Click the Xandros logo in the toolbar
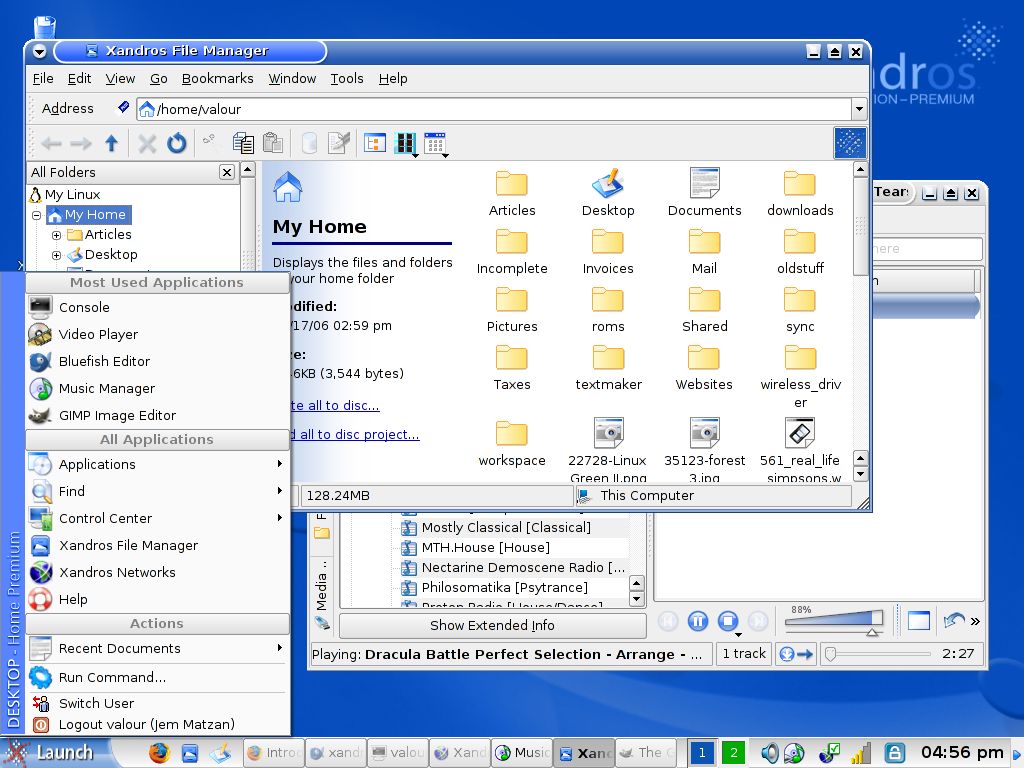Image resolution: width=1024 pixels, height=768 pixels. (850, 143)
